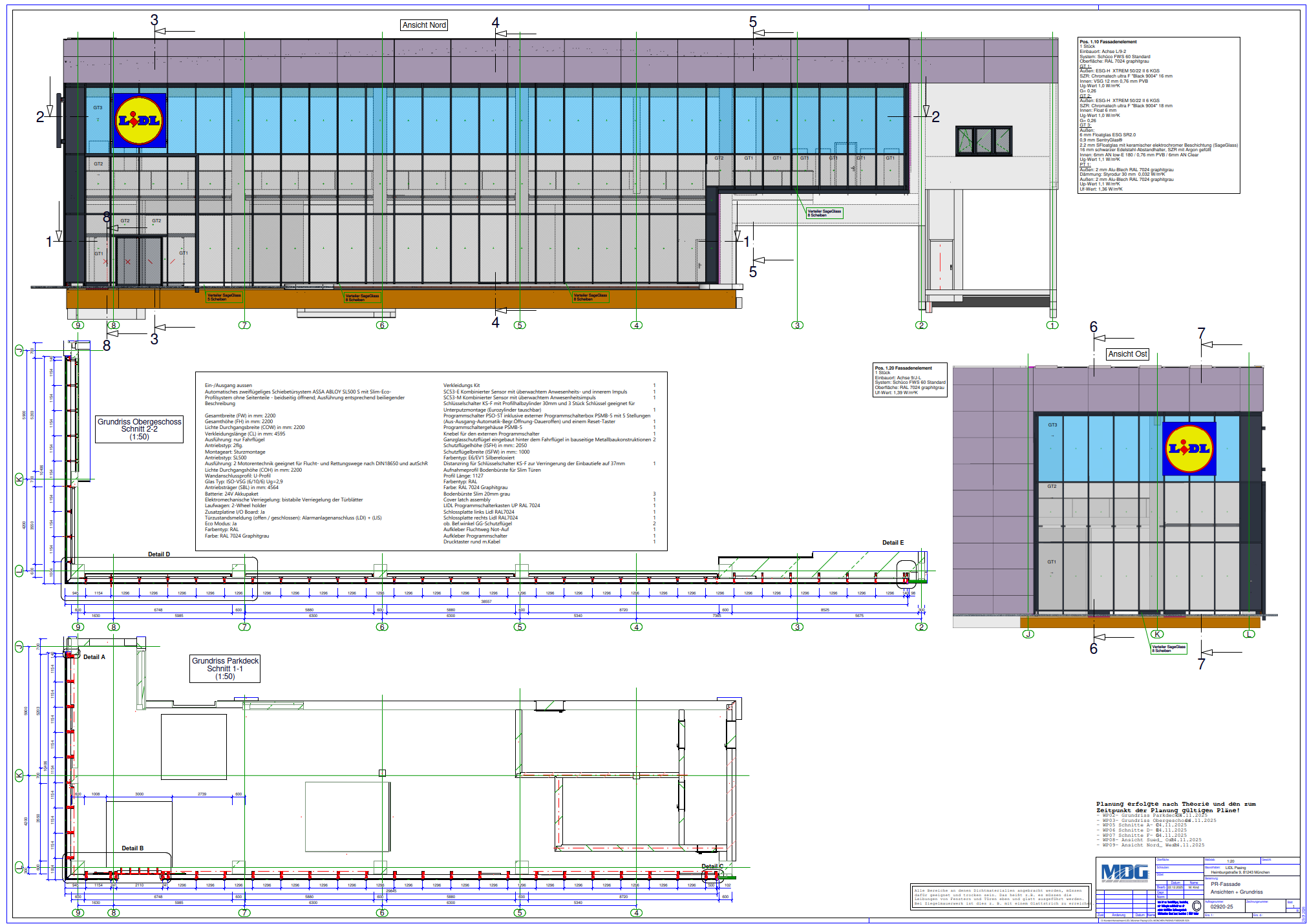The image size is (1307, 924).
Task: Select the underlined "GT 3:" glass type heading
Action: coord(1085,125)
